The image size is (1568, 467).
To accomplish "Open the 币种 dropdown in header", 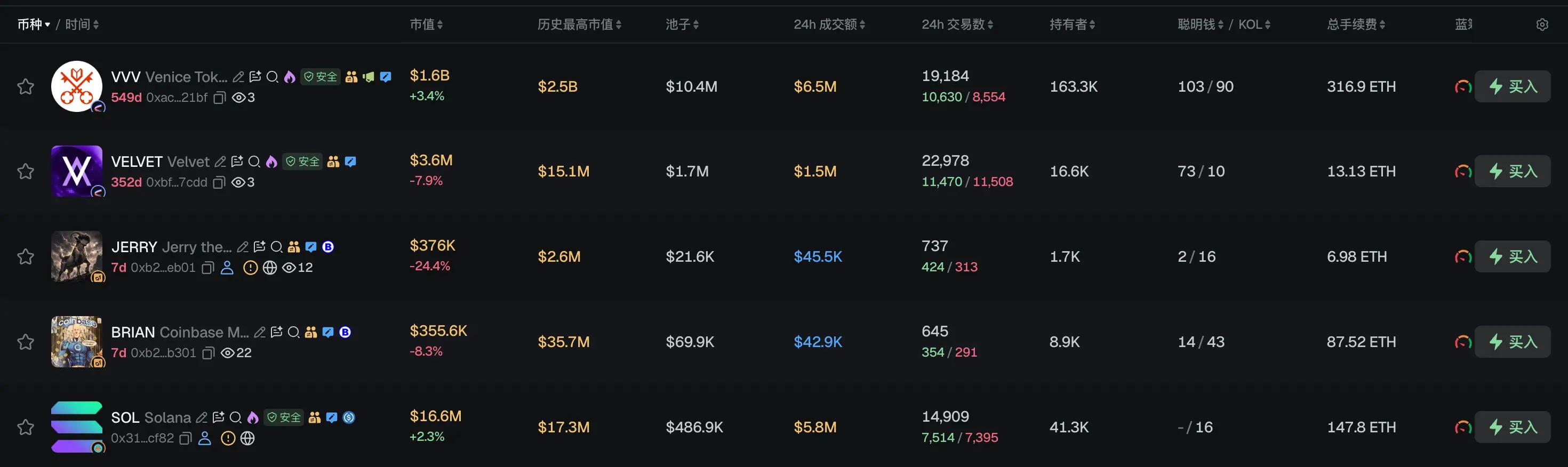I will pyautogui.click(x=34, y=25).
